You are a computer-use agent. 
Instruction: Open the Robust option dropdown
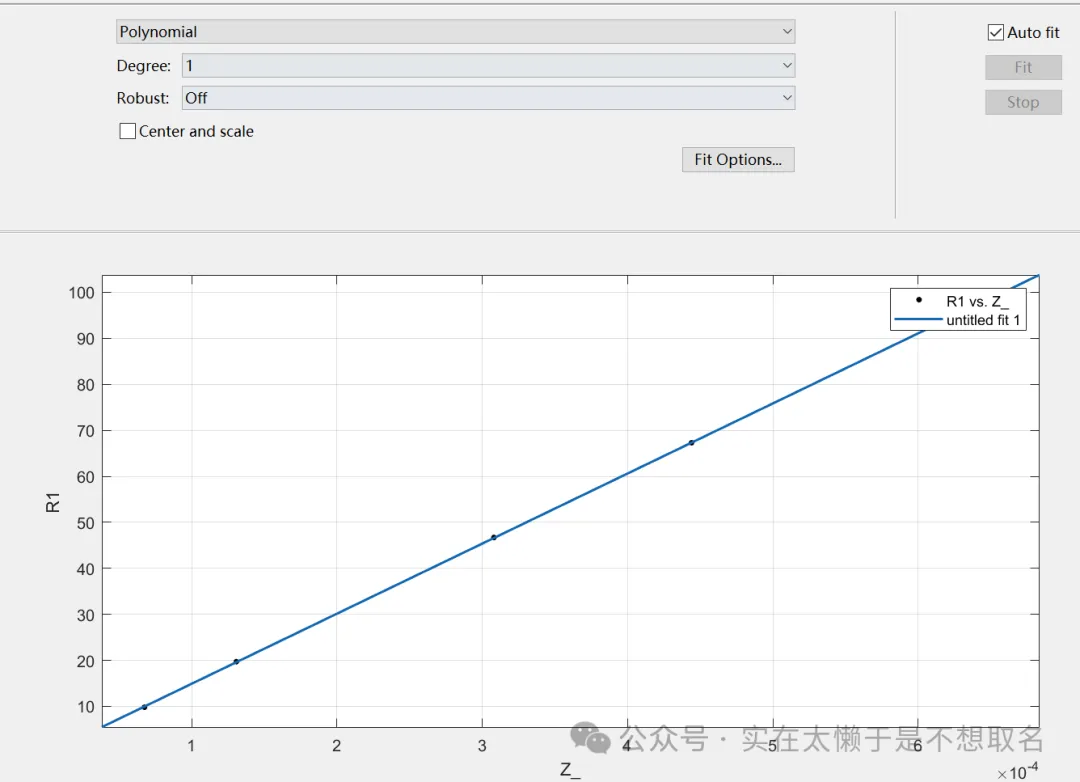tap(488, 98)
